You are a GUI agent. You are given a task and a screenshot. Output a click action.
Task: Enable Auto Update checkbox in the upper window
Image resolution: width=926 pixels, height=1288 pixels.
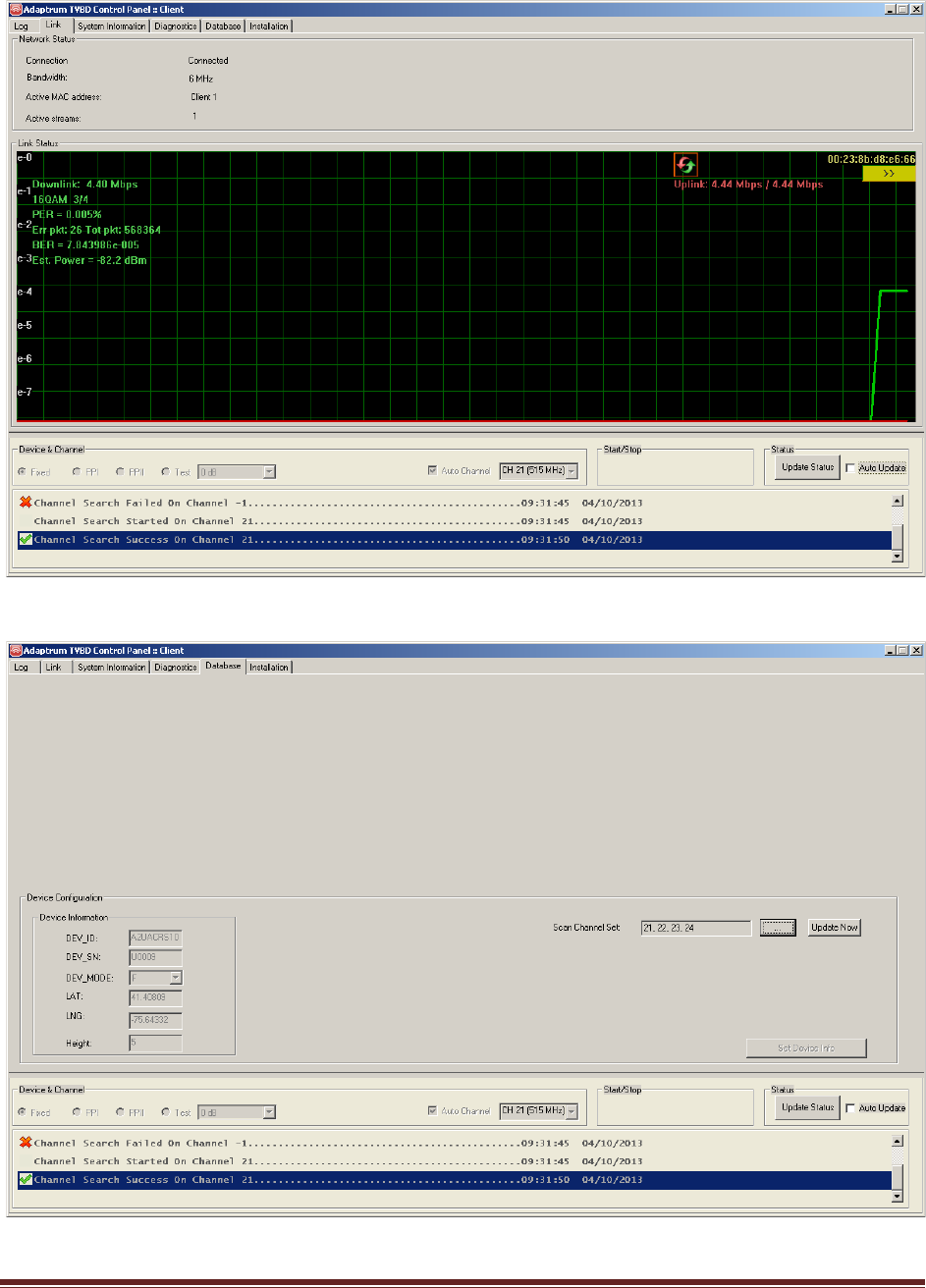pos(851,467)
